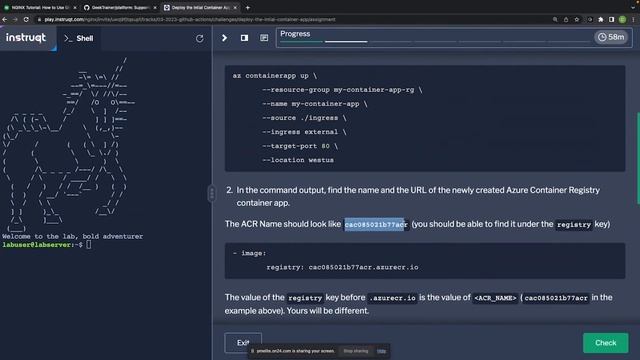Click the '- image:' code line
Screen dimensions: 640x360
[x=249, y=253]
